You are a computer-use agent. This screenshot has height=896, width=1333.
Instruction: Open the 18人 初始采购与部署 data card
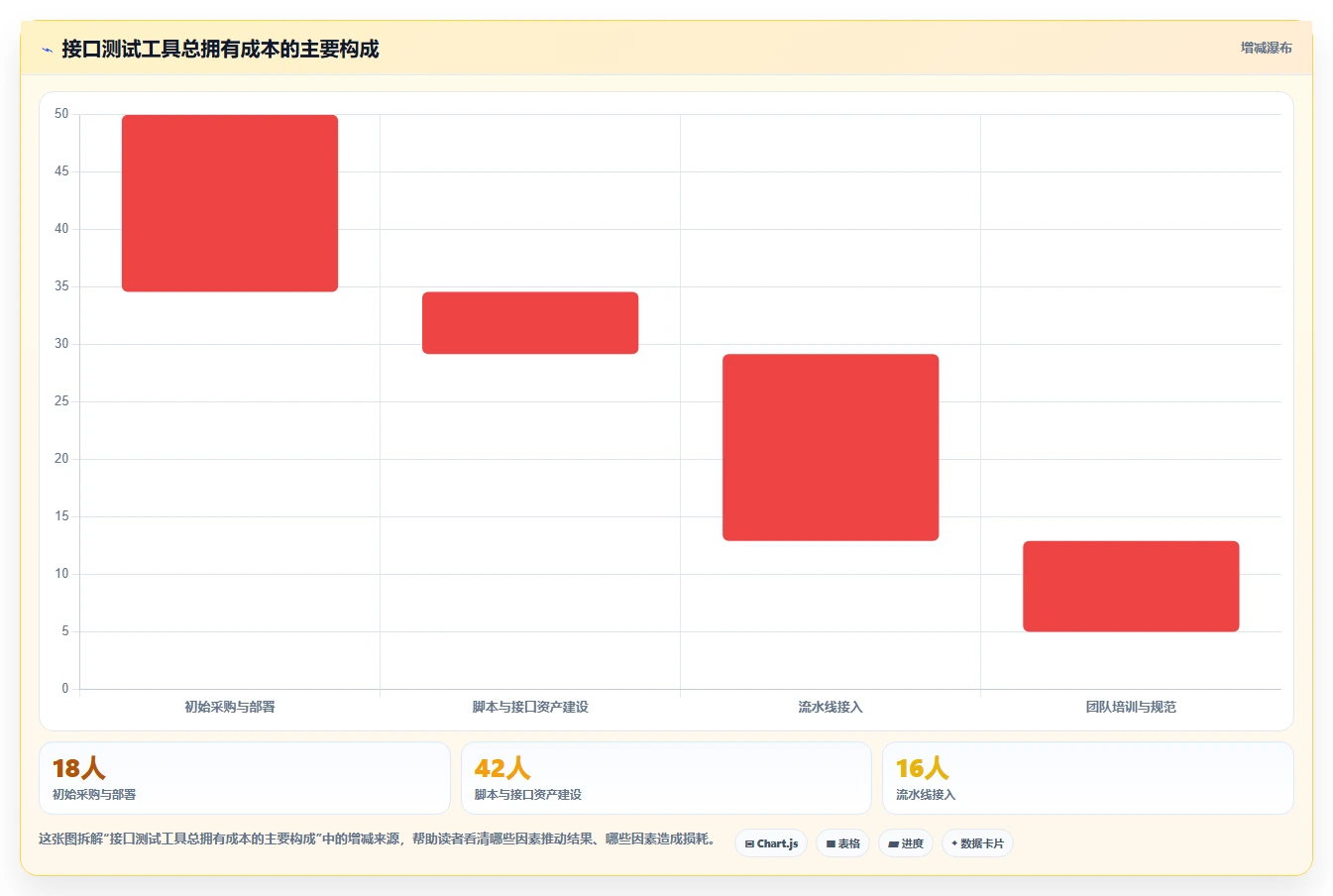244,778
